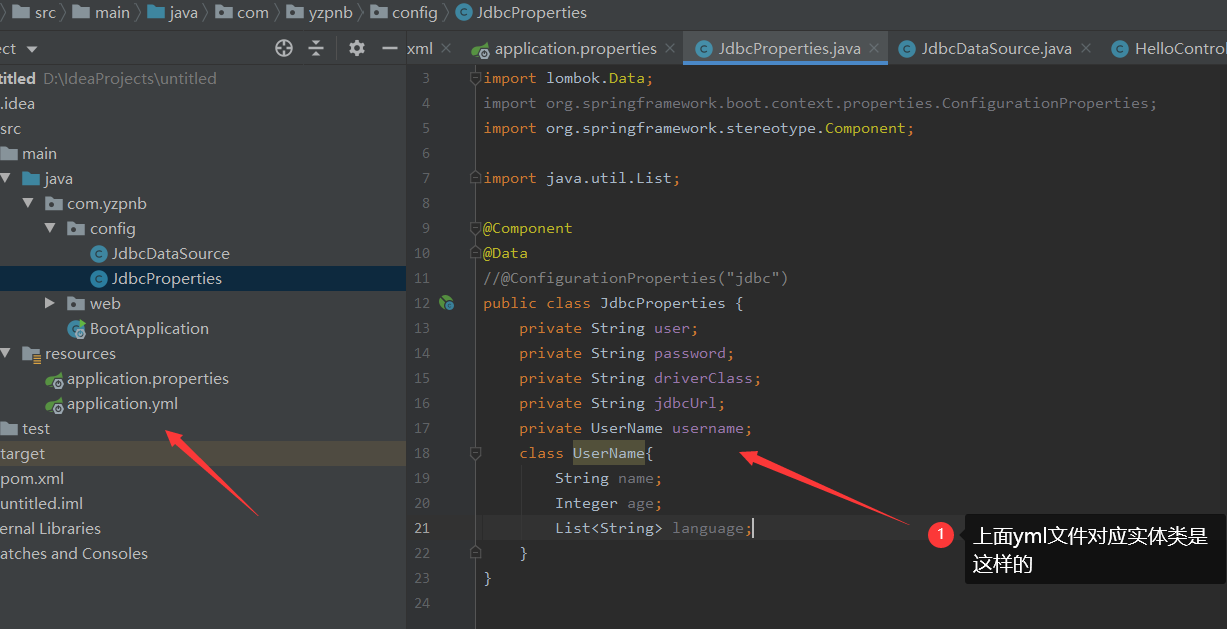Screen dimensions: 1227x629
Task: Click the jdbcUrl field name in code
Action: click(686, 403)
